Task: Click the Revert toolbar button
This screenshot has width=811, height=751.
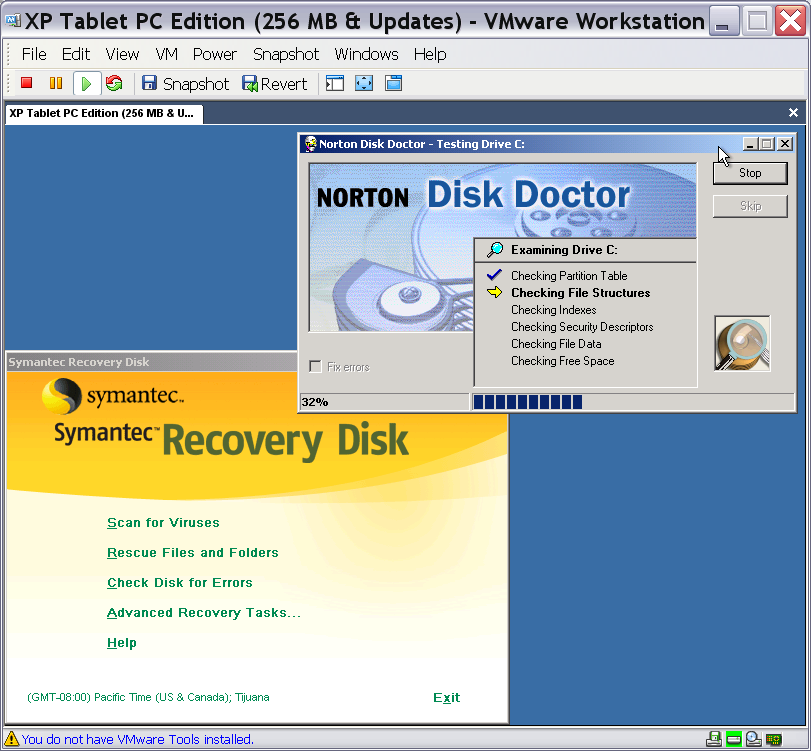Action: pyautogui.click(x=274, y=84)
